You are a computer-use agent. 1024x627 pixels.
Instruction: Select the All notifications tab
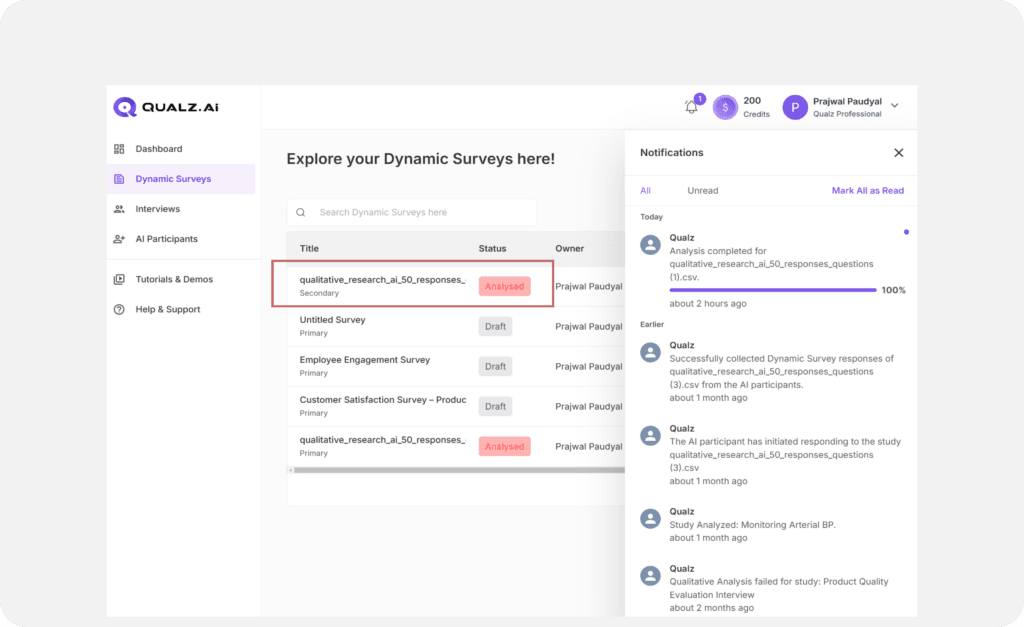tap(645, 191)
